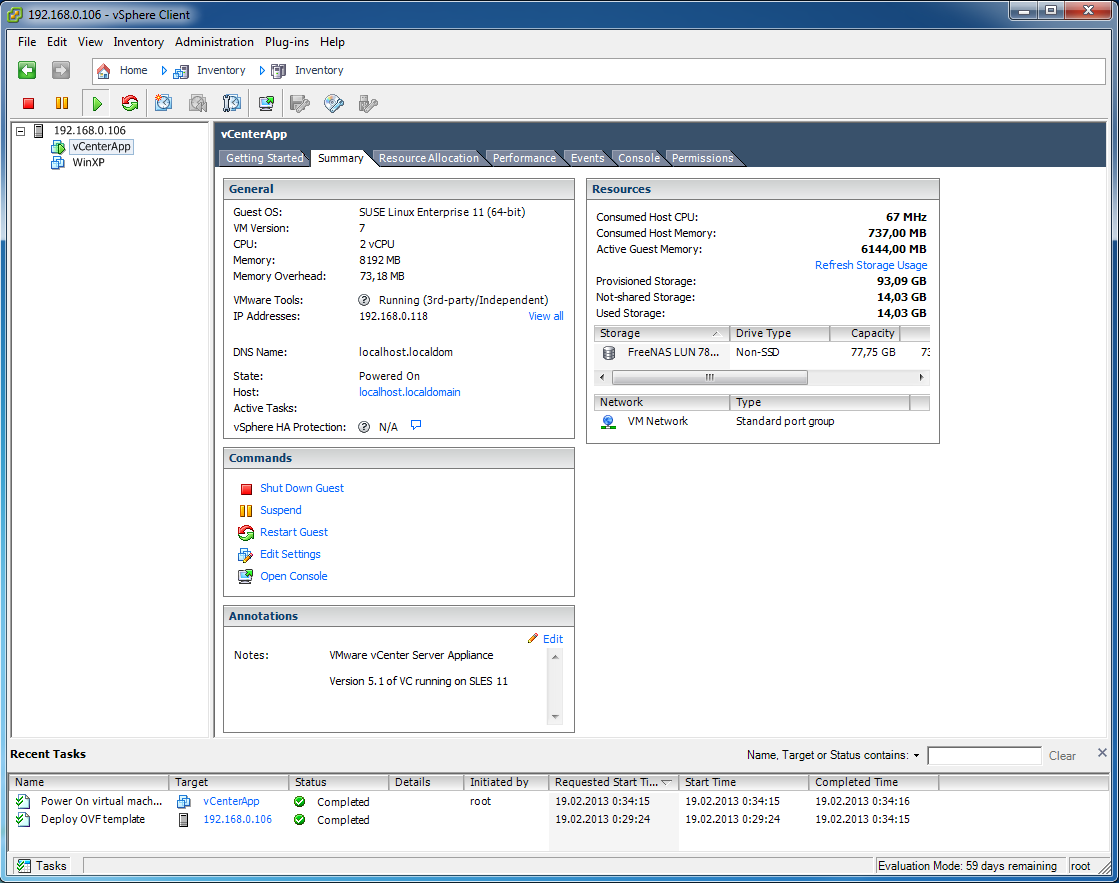Image resolution: width=1119 pixels, height=883 pixels.
Task: Click the gray forward navigation arrow
Action: tap(61, 70)
